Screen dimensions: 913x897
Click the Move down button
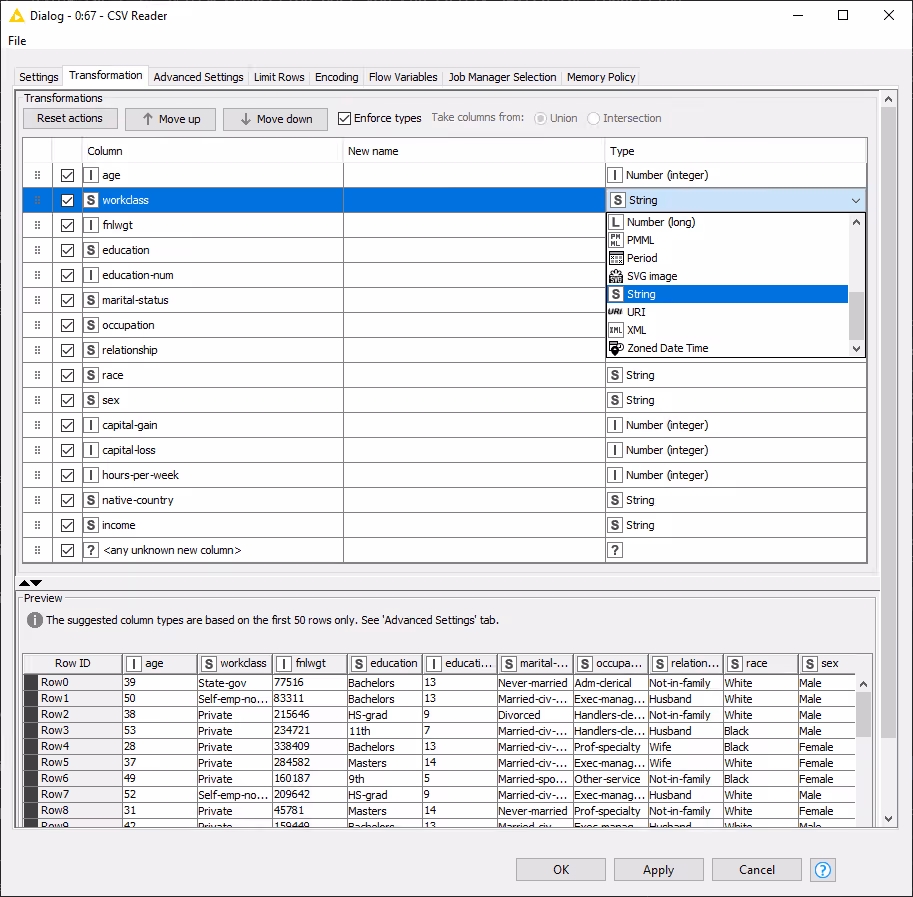coord(276,119)
